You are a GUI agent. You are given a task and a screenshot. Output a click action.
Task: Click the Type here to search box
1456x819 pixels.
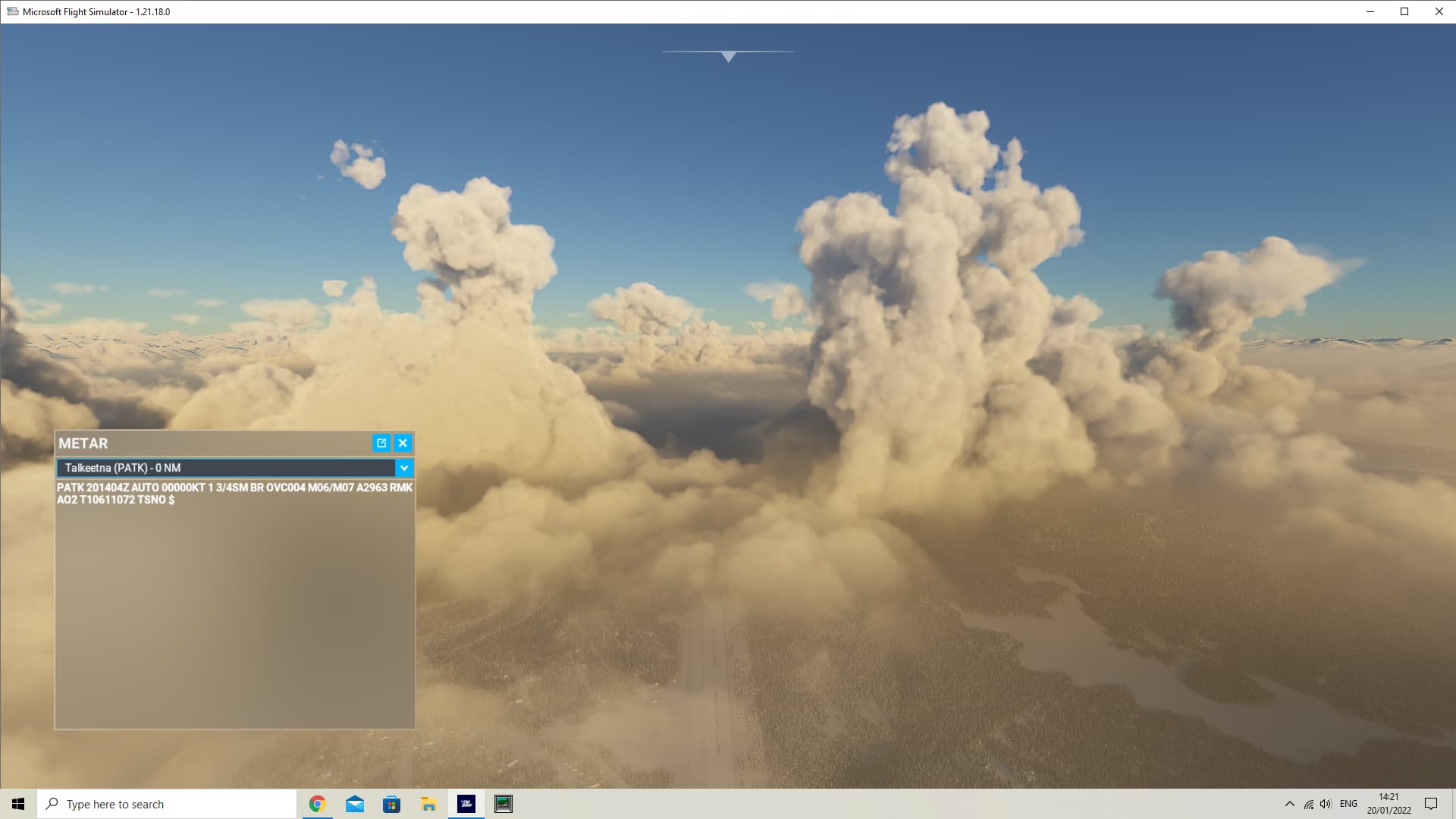click(x=167, y=804)
